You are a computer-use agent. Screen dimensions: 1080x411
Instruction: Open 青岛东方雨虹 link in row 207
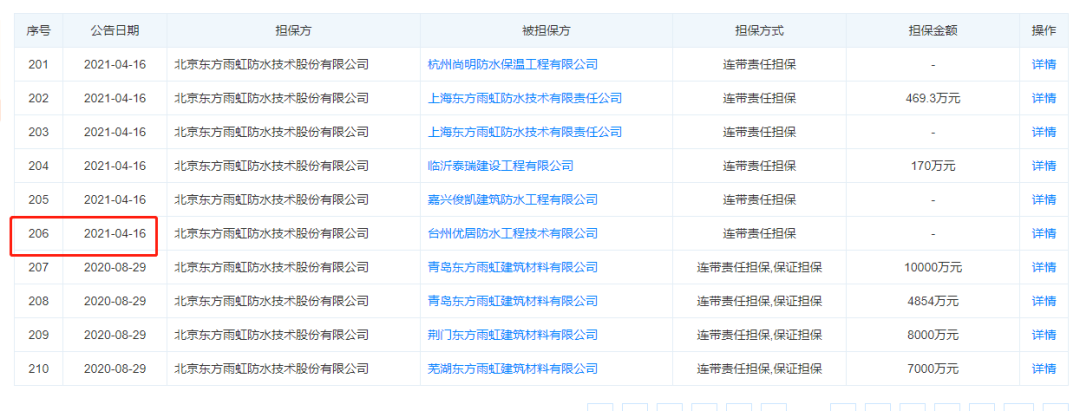coord(512,267)
